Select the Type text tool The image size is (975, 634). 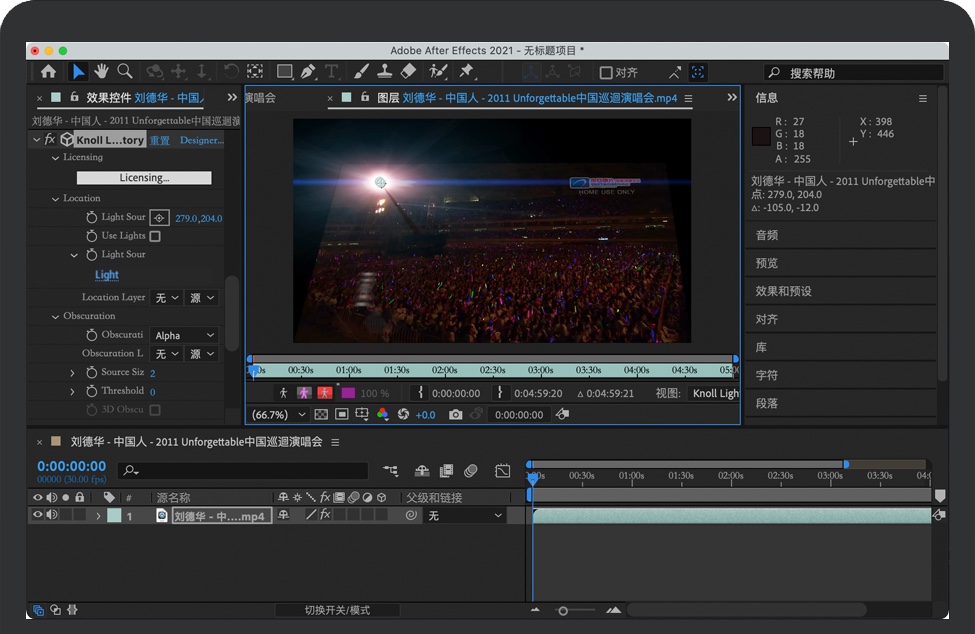click(x=331, y=71)
